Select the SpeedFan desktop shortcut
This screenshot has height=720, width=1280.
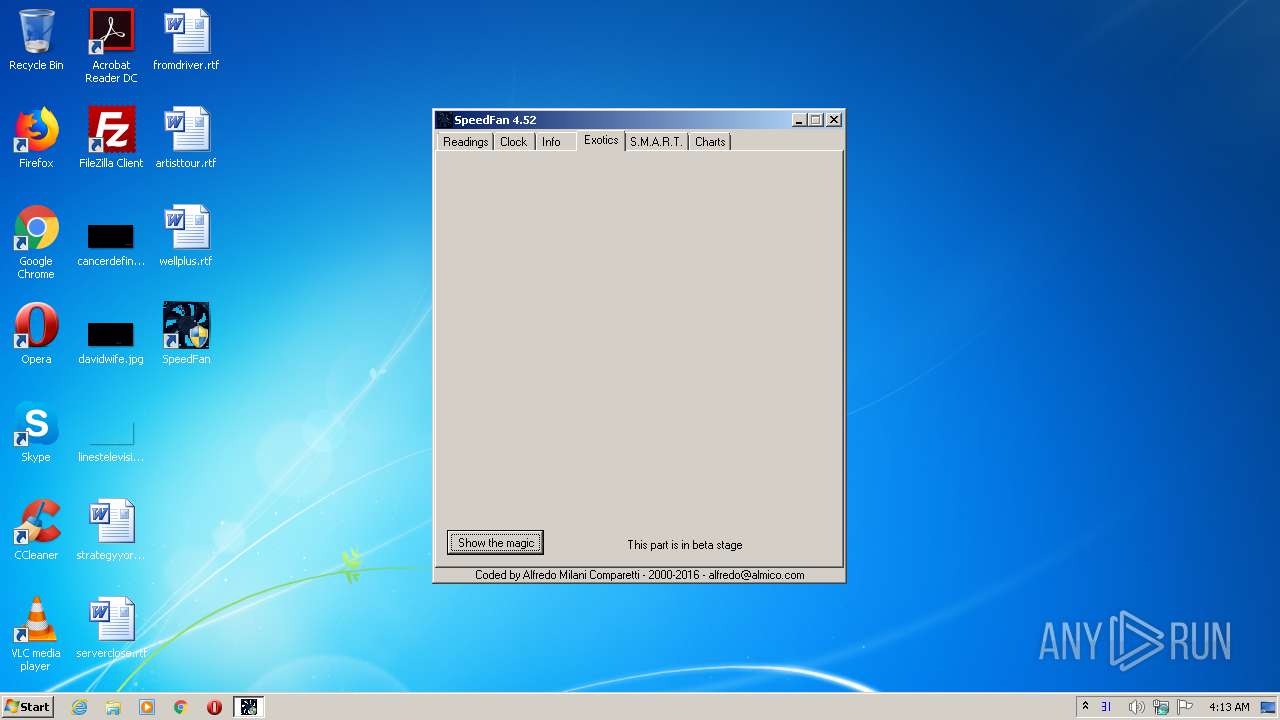click(x=186, y=335)
